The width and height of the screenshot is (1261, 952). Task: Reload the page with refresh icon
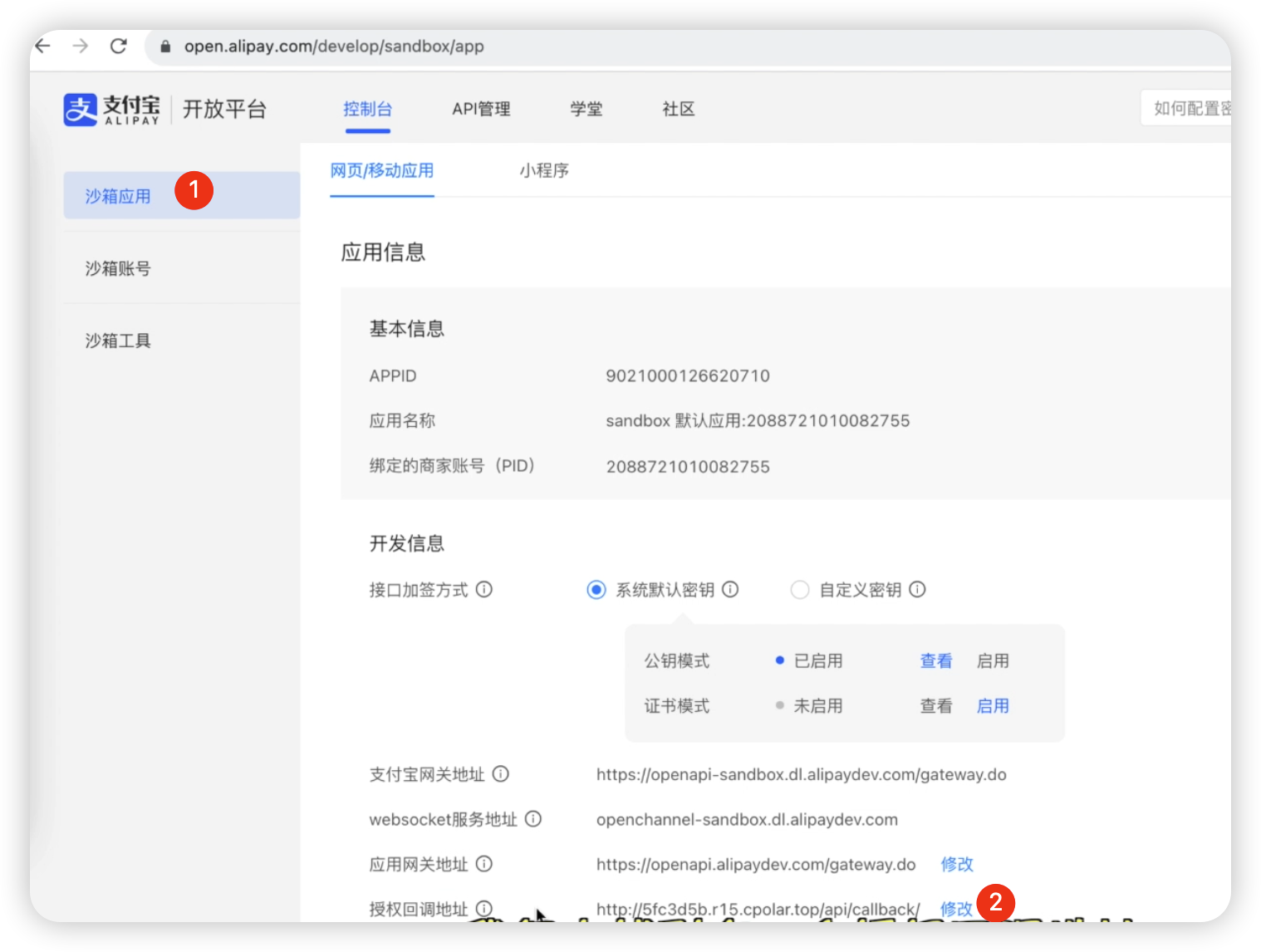(119, 46)
